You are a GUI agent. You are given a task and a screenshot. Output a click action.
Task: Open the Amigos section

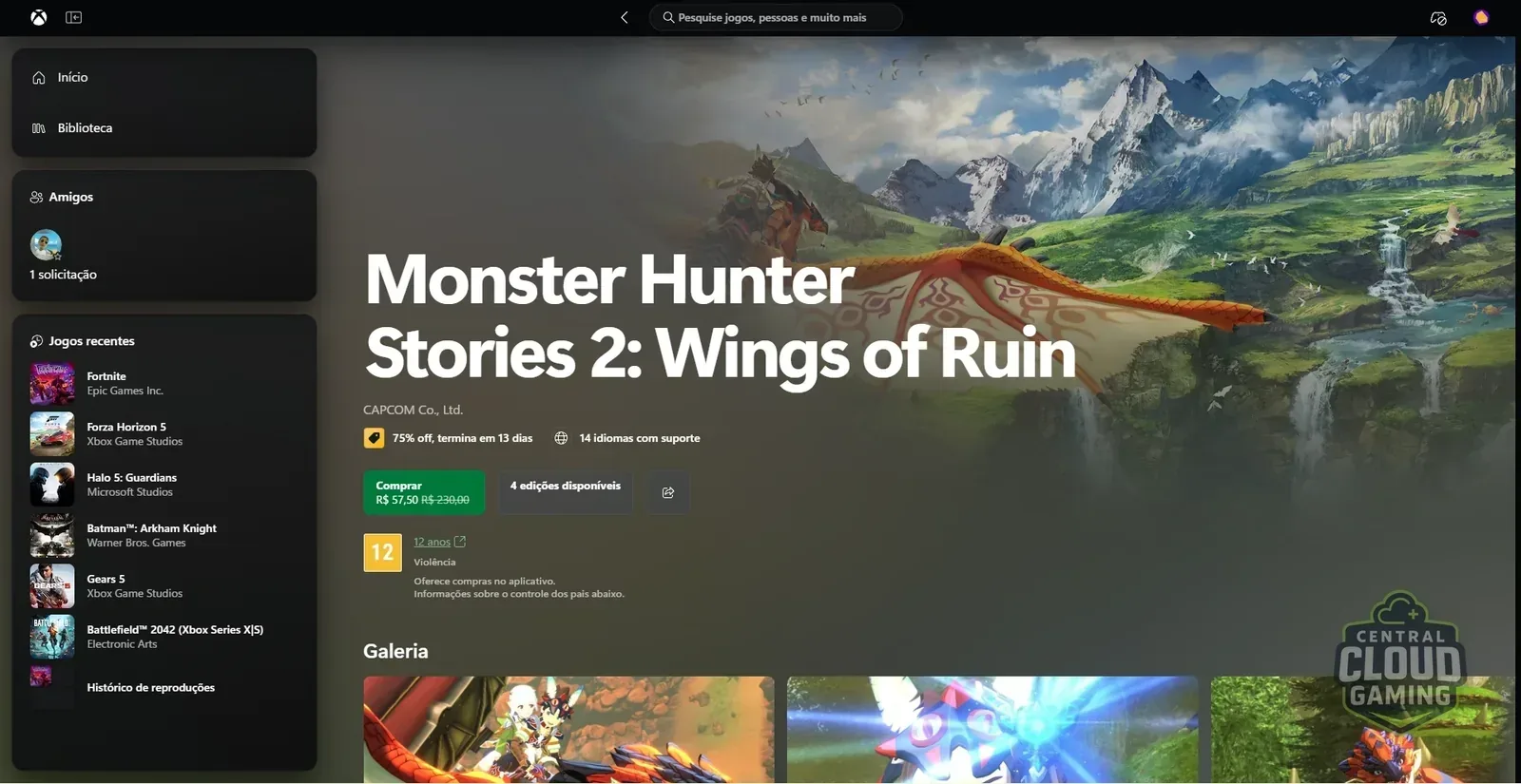[x=62, y=197]
